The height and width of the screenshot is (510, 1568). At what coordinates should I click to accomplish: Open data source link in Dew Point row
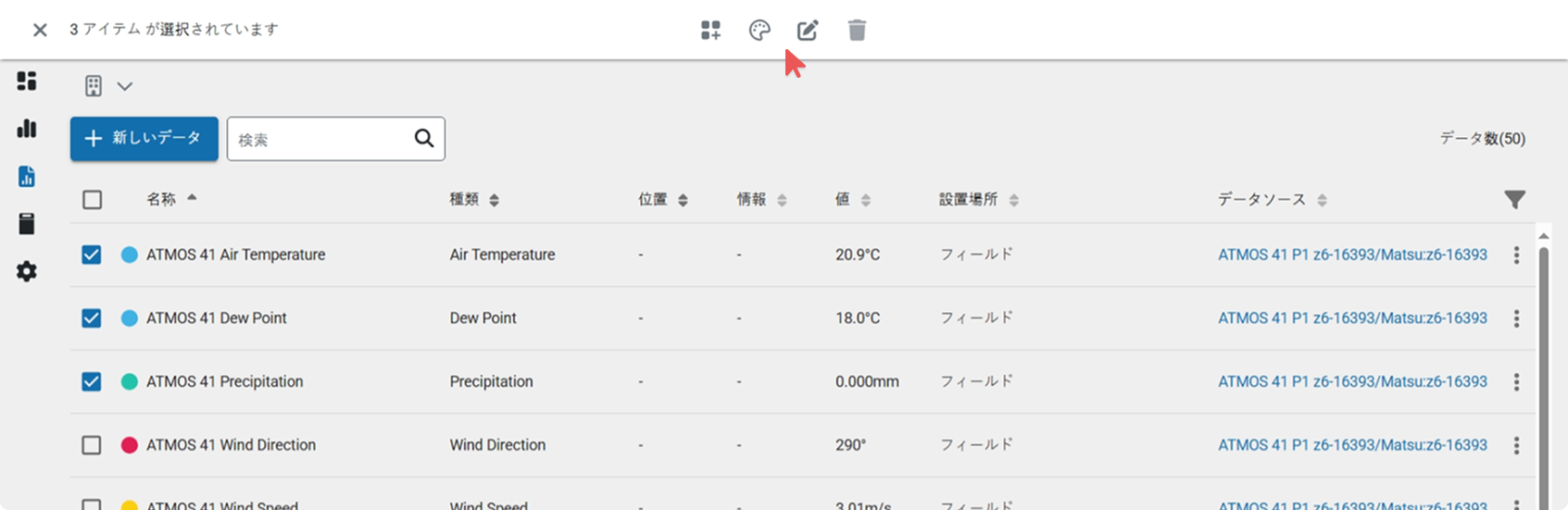(1352, 317)
